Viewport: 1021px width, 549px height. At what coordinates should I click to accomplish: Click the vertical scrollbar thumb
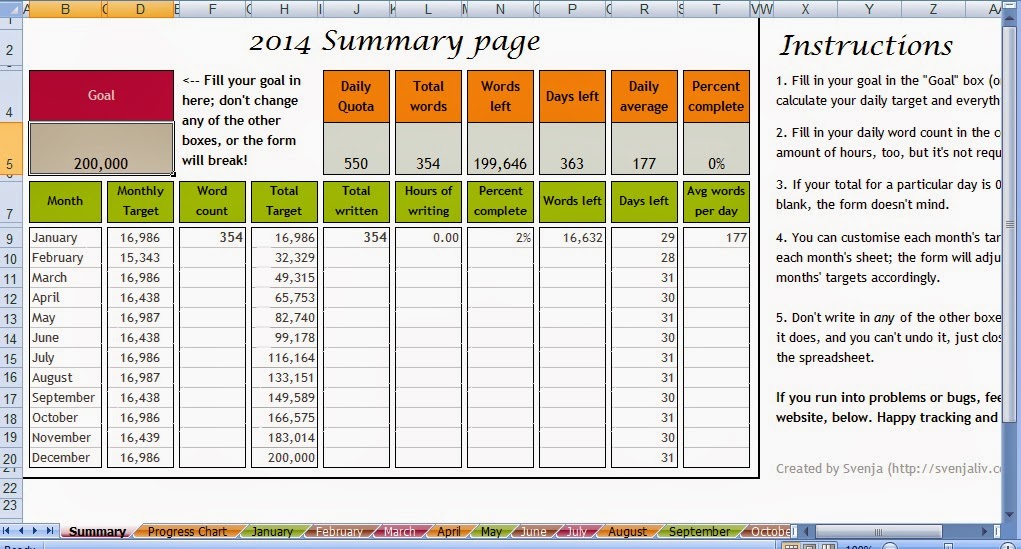click(1009, 225)
